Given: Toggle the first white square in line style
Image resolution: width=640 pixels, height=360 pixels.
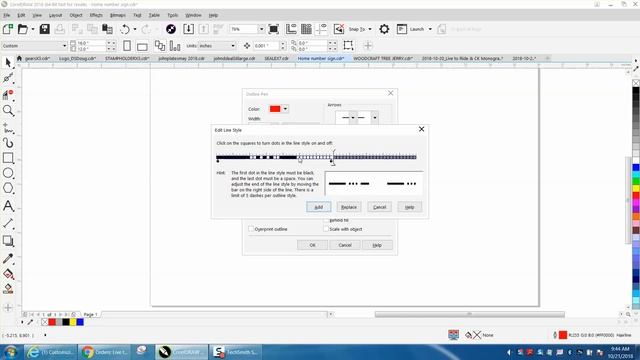Looking at the screenshot, I should click(251, 157).
